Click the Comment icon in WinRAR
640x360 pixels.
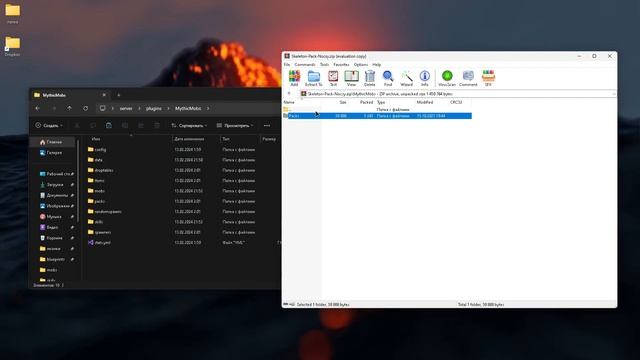pyautogui.click(x=468, y=78)
